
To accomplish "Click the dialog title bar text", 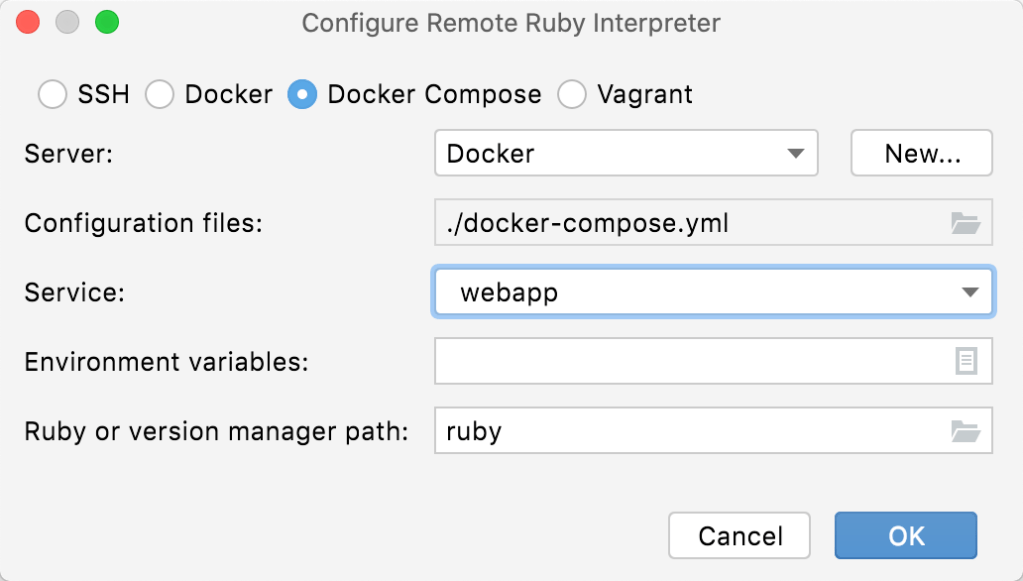I will coord(511,22).
